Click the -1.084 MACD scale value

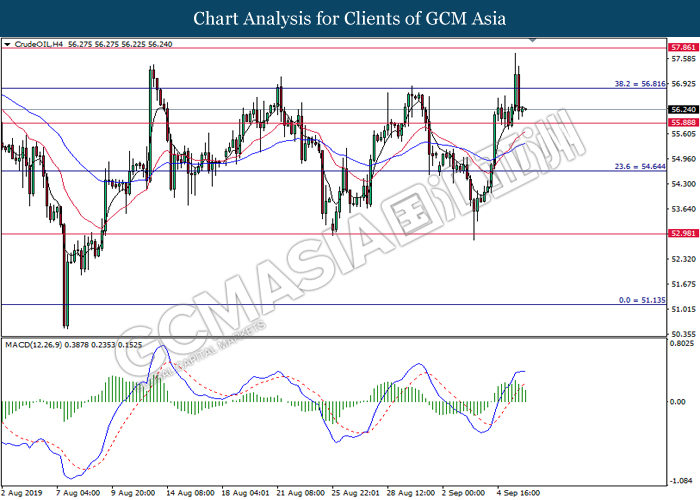[683, 480]
